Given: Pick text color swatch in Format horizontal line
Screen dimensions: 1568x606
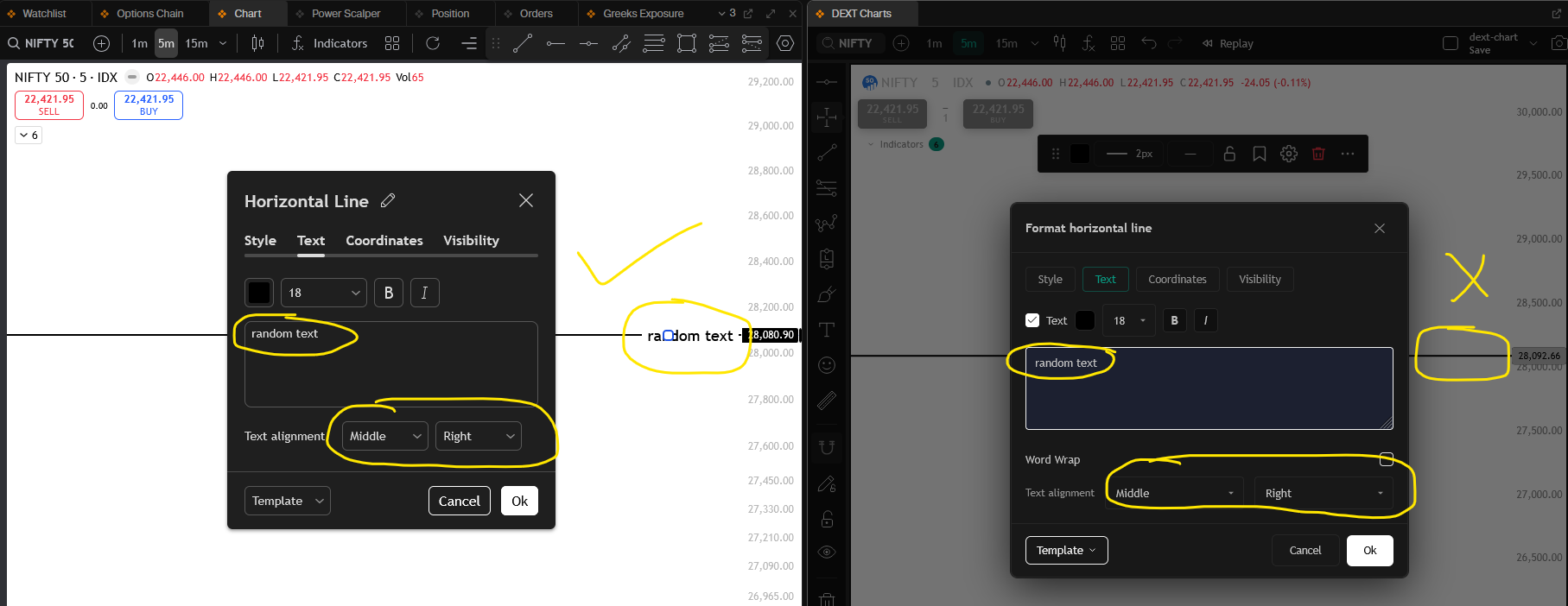Looking at the screenshot, I should (x=1085, y=320).
